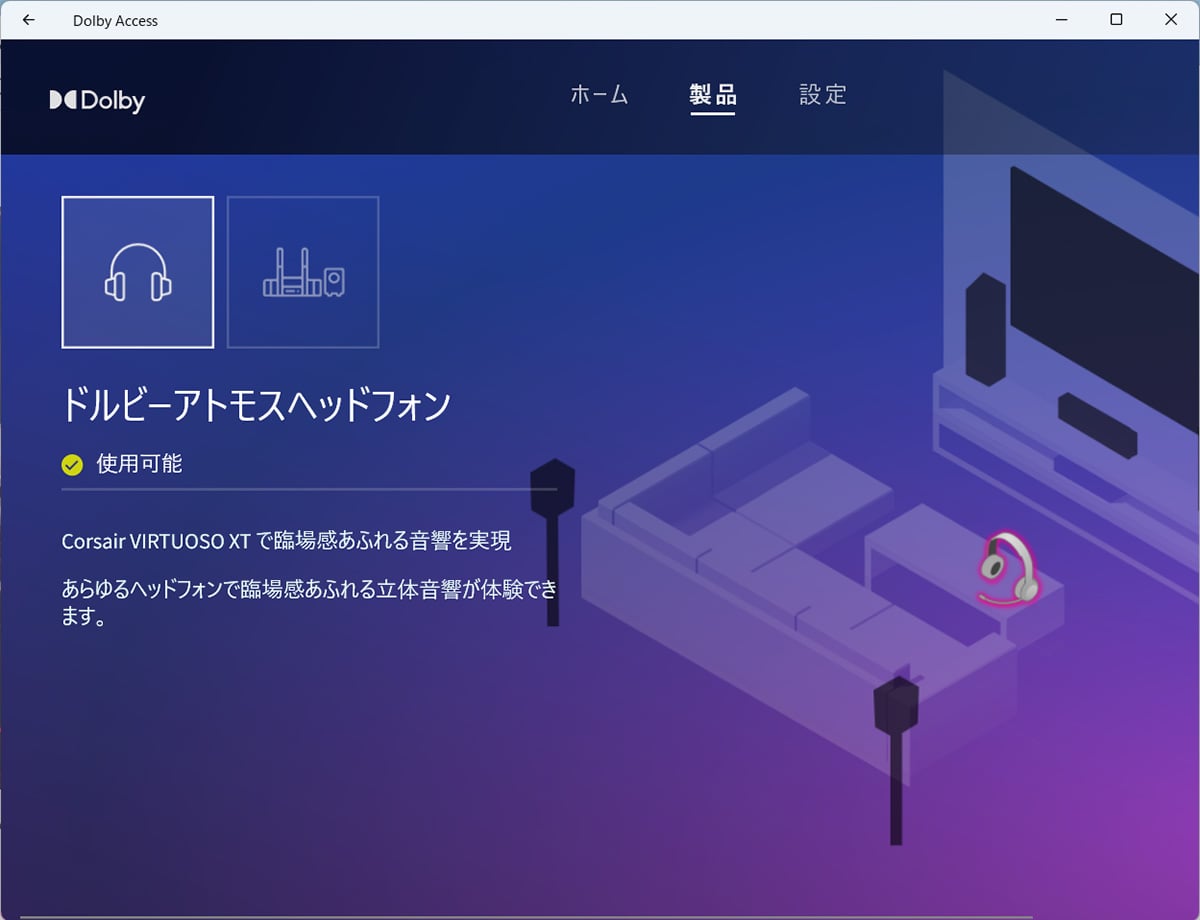
Task: Close the Dolby Access window
Action: coord(1171,20)
